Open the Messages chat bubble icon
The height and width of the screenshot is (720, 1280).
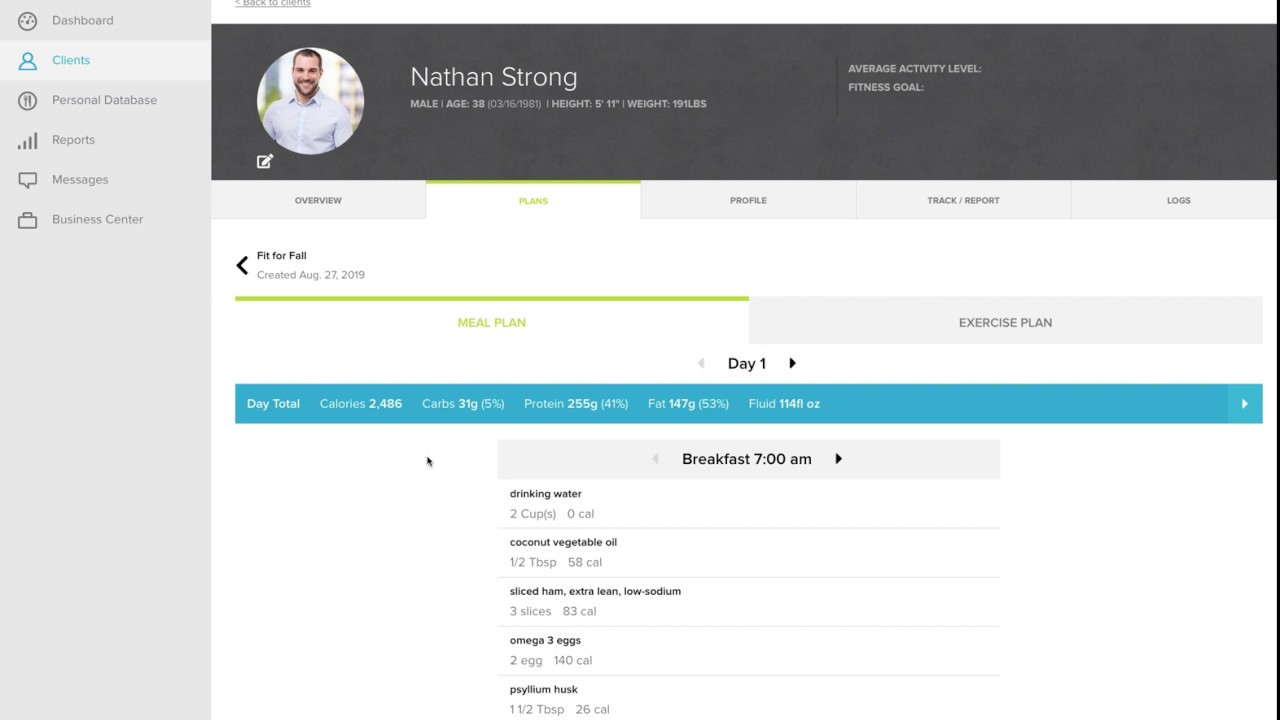coord(28,180)
